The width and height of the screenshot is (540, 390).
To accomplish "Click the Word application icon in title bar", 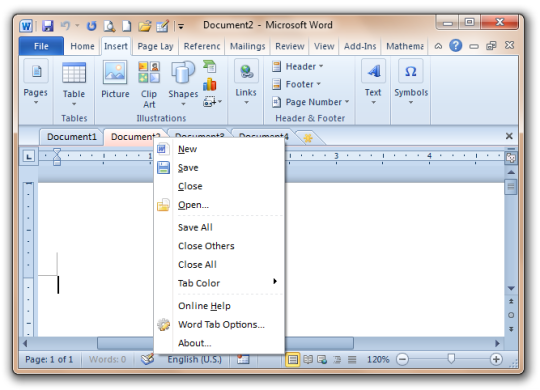I will [26, 26].
